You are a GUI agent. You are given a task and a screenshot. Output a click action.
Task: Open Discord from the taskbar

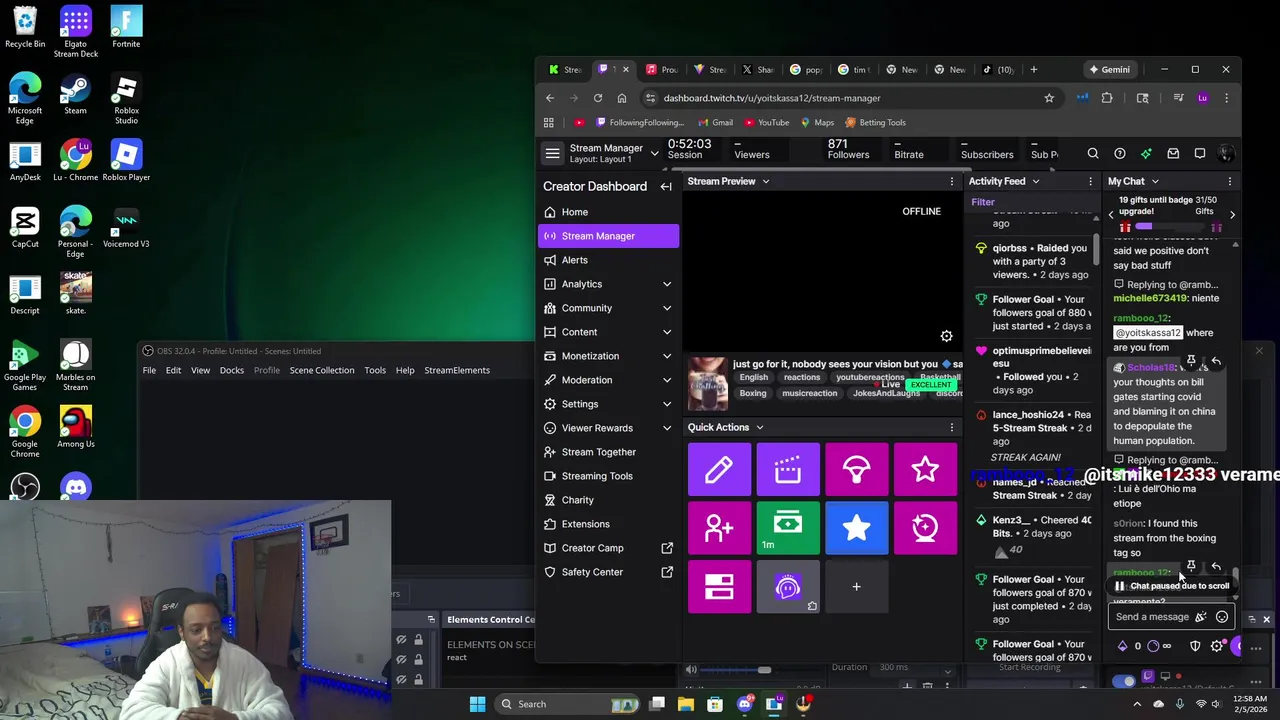(x=744, y=704)
